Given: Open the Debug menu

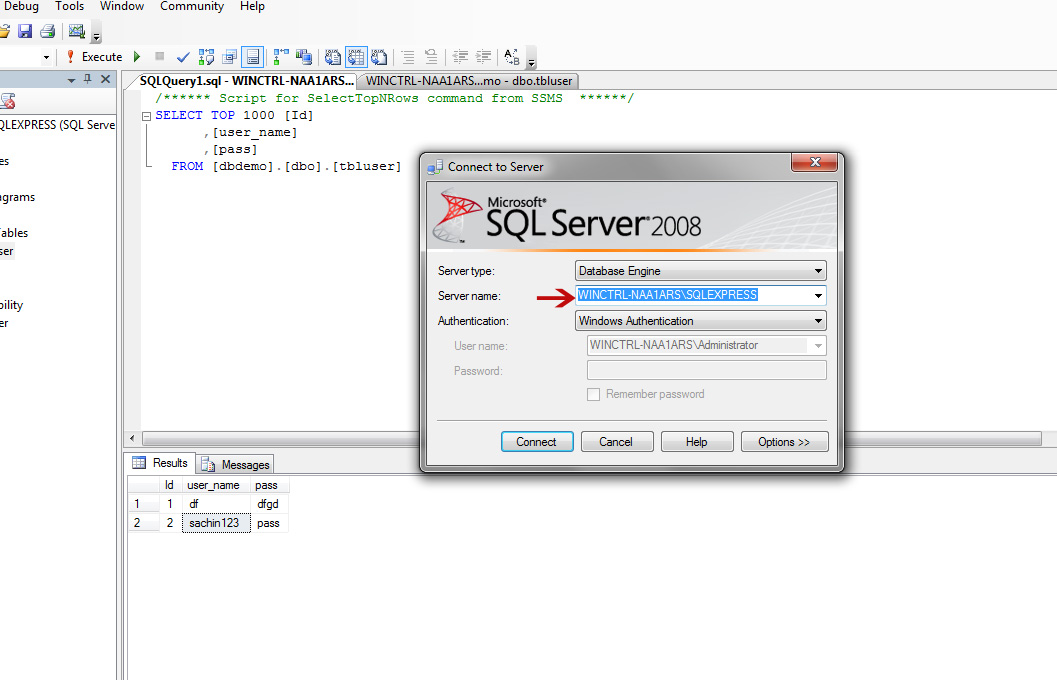Looking at the screenshot, I should coord(21,7).
